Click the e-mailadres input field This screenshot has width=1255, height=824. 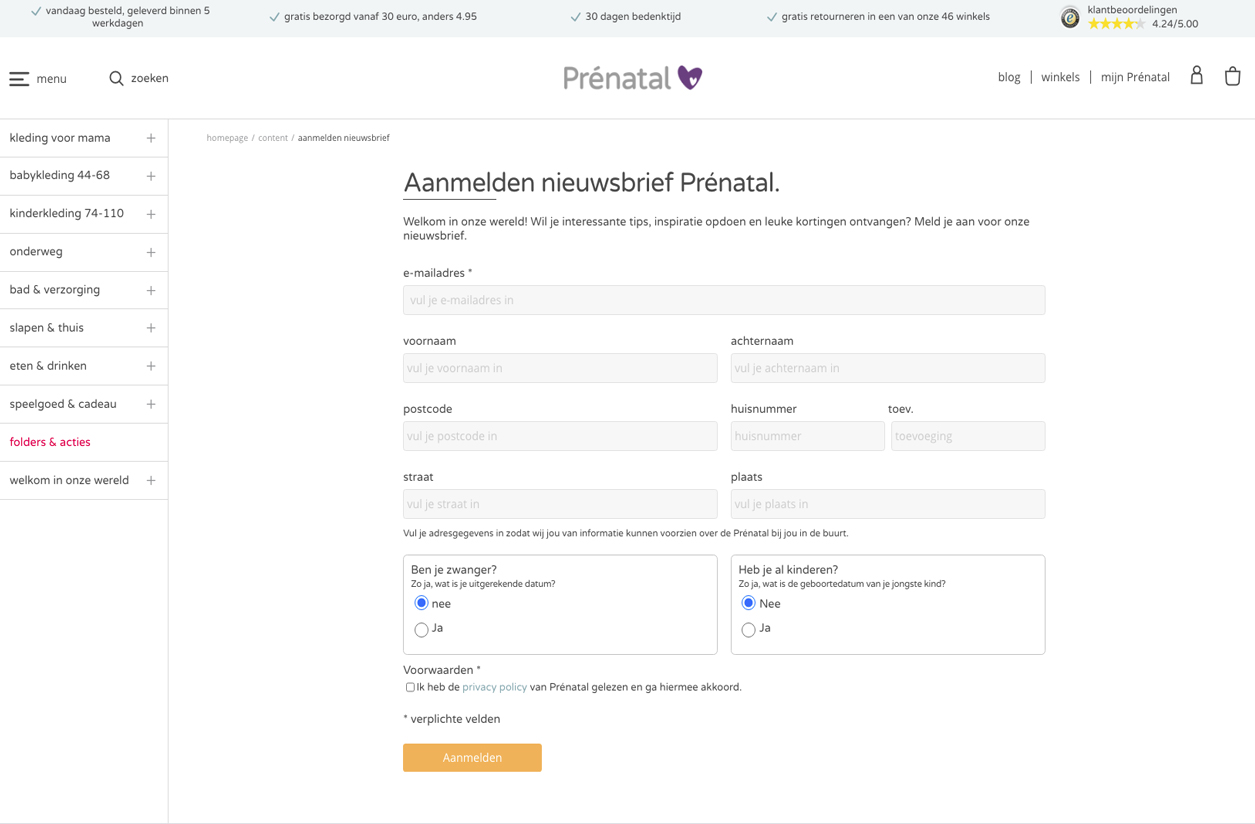pyautogui.click(x=723, y=300)
